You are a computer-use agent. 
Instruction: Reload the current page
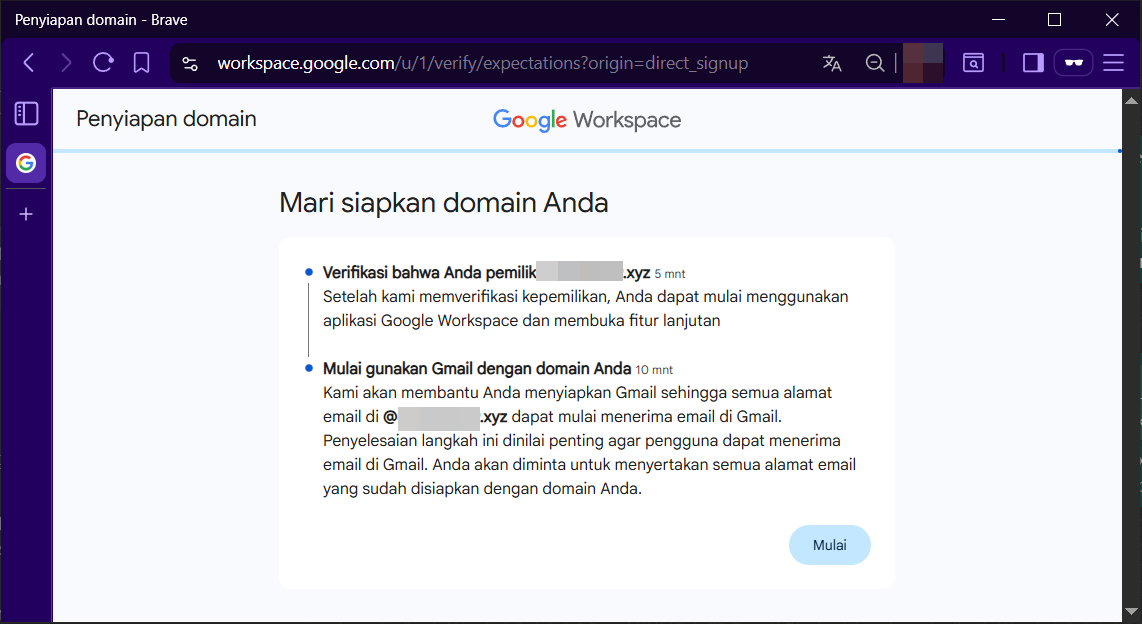pyautogui.click(x=103, y=63)
